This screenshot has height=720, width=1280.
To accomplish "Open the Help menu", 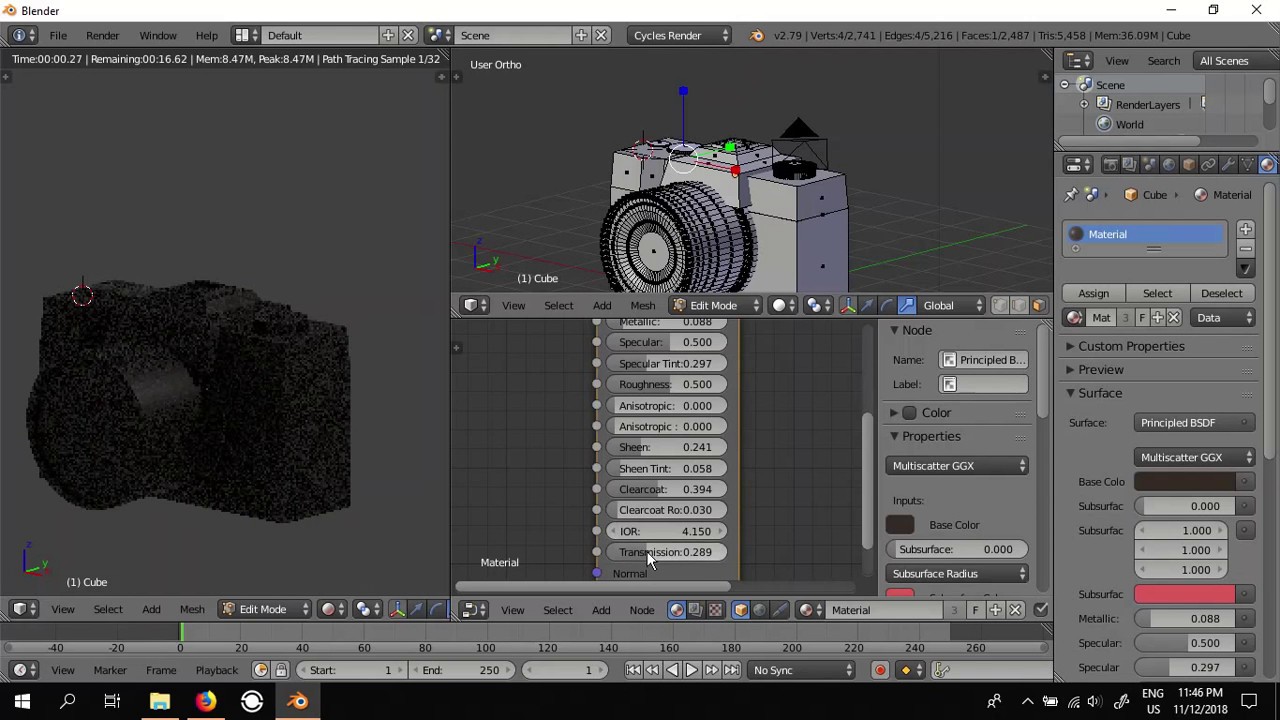I will point(206,36).
